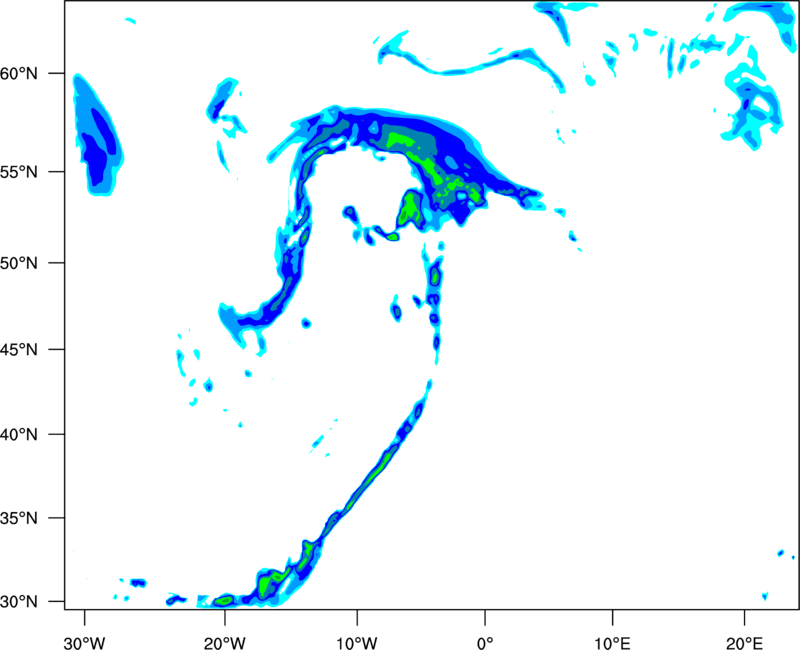Image resolution: width=800 pixels, height=650 pixels.
Task: Click the 40°N latitude label
Action: (x=19, y=435)
